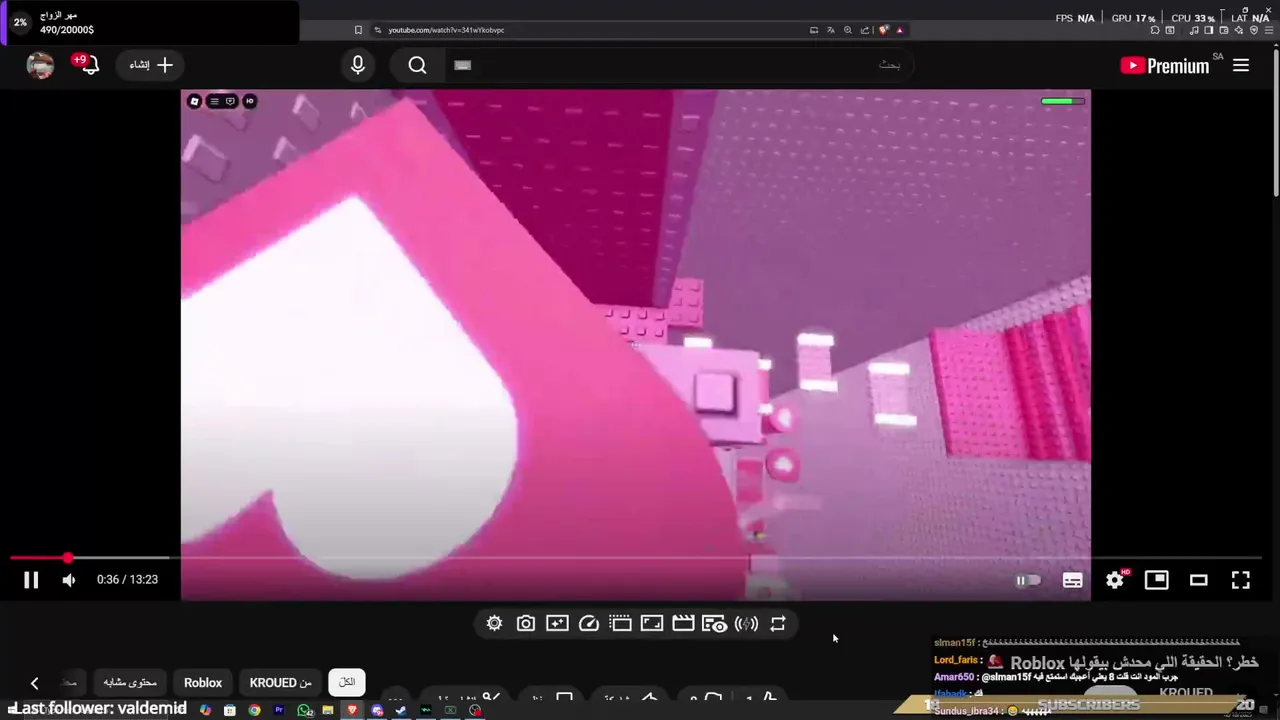Screen dimensions: 1280x720
Task: Toggle subtitles/closed captions button
Action: point(1072,580)
